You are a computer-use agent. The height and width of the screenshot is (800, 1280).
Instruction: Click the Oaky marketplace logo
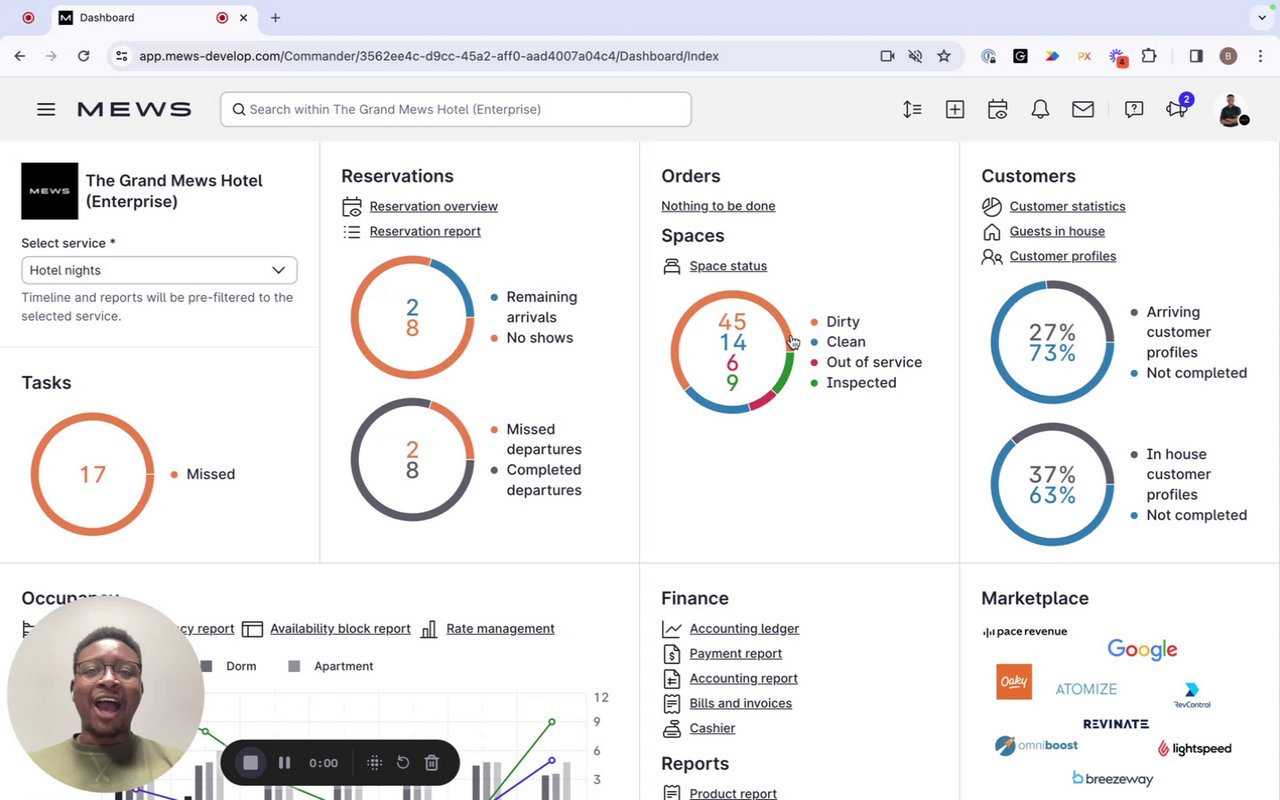[x=1014, y=682]
